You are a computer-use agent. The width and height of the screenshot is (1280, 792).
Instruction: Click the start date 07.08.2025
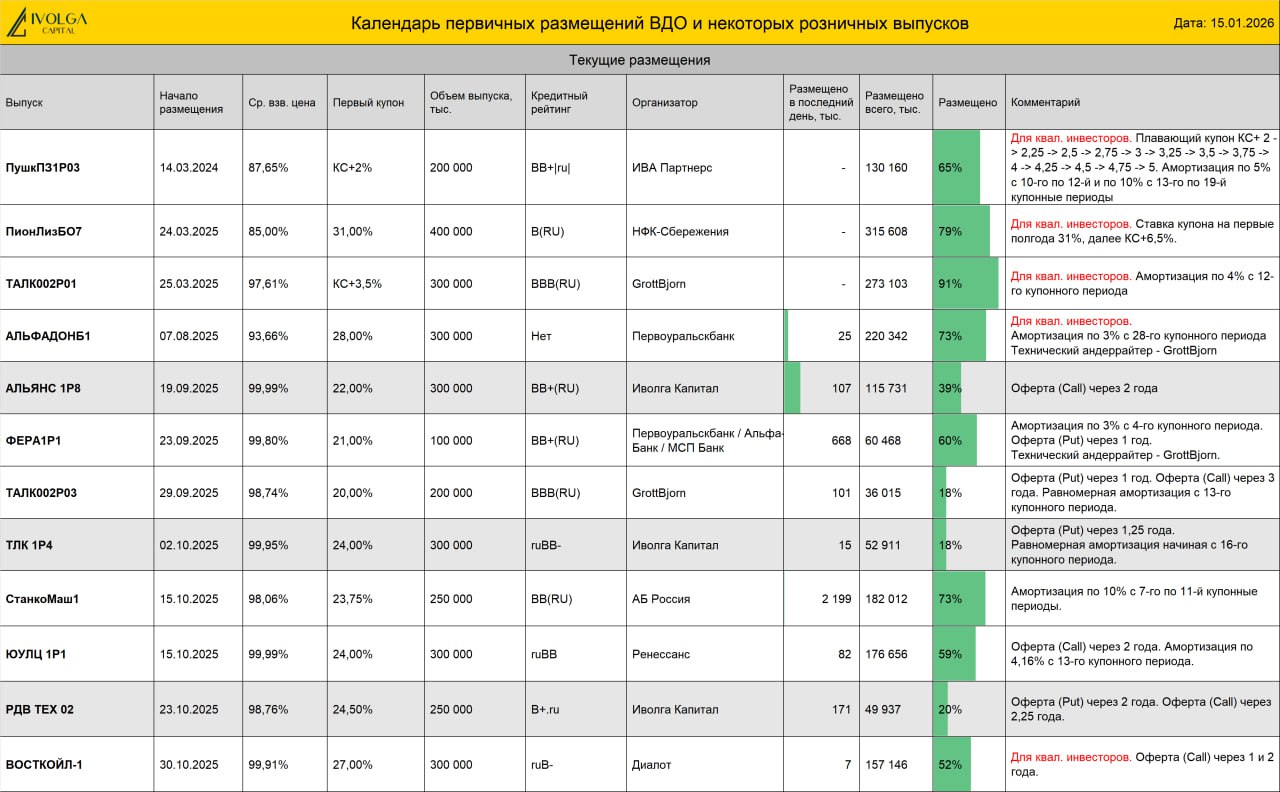click(x=189, y=336)
